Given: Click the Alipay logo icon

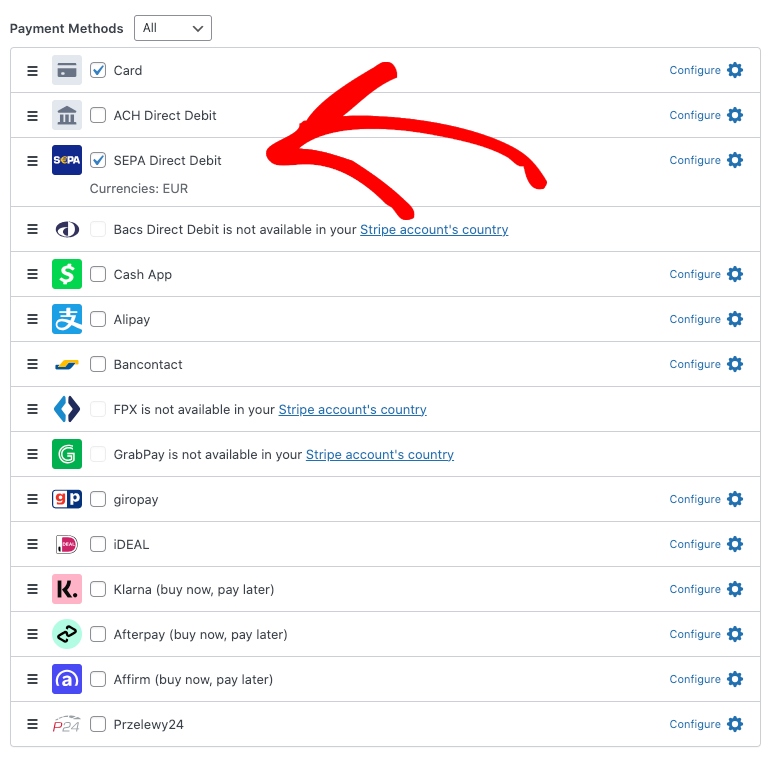Looking at the screenshot, I should 67,319.
